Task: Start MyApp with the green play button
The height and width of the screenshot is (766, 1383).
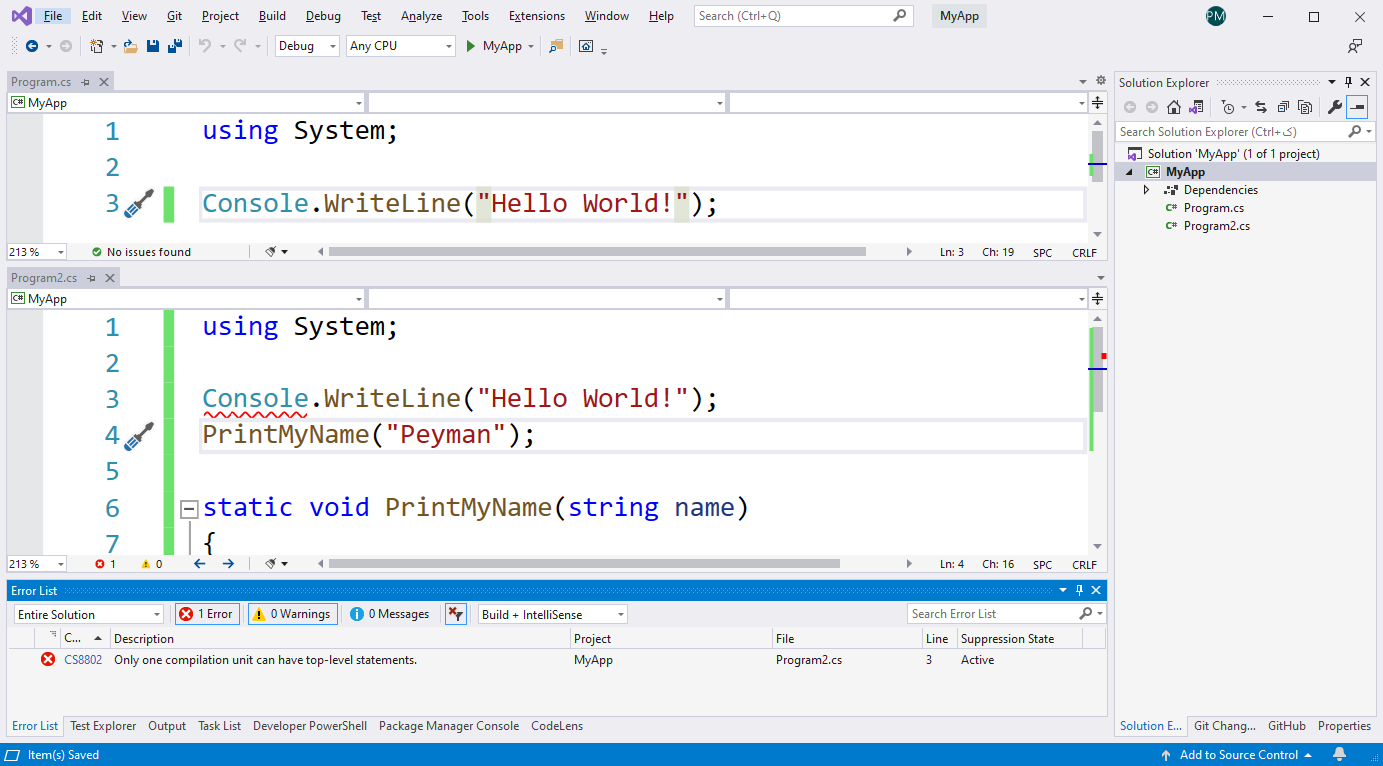Action: tap(471, 46)
